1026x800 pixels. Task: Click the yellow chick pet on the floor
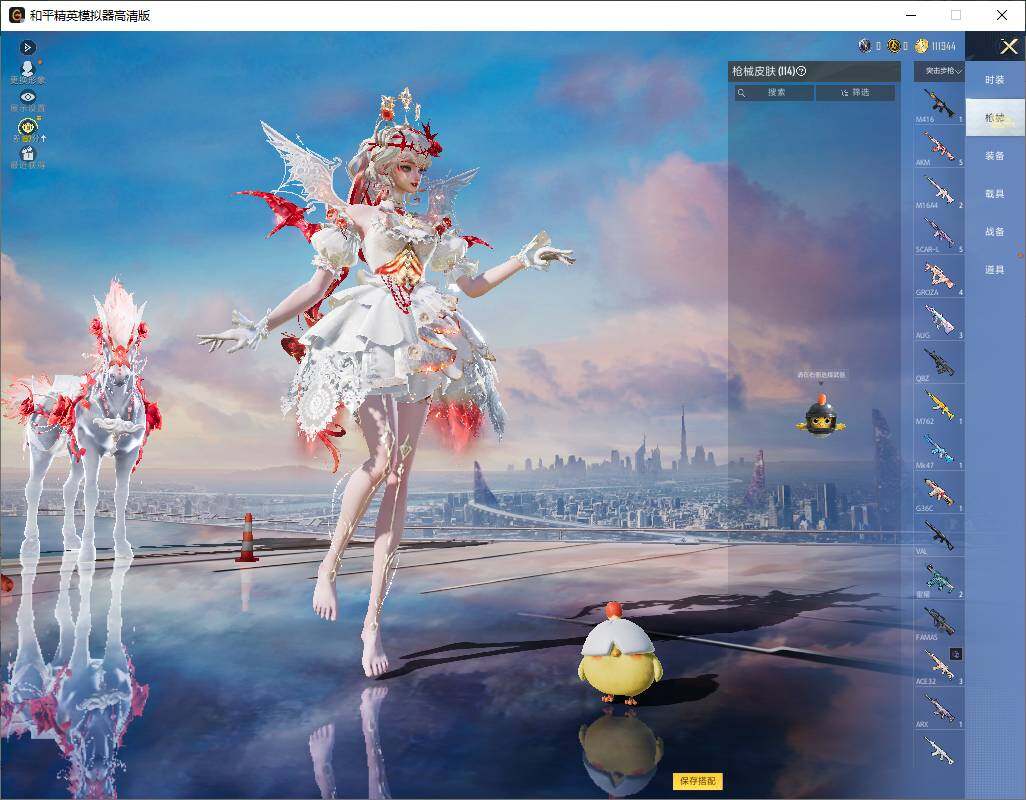(620, 653)
